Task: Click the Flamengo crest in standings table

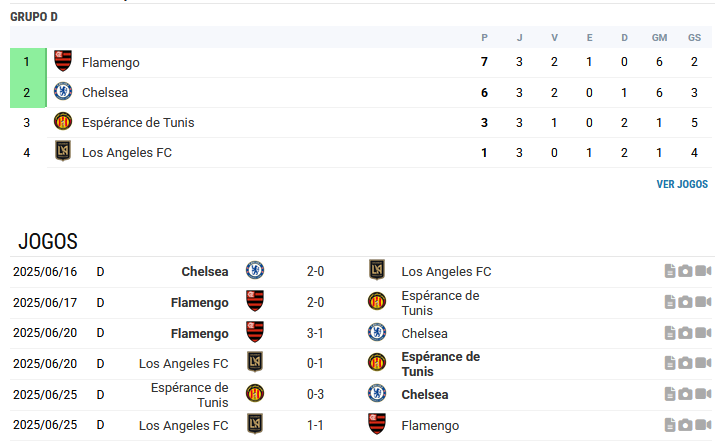Action: [63, 61]
